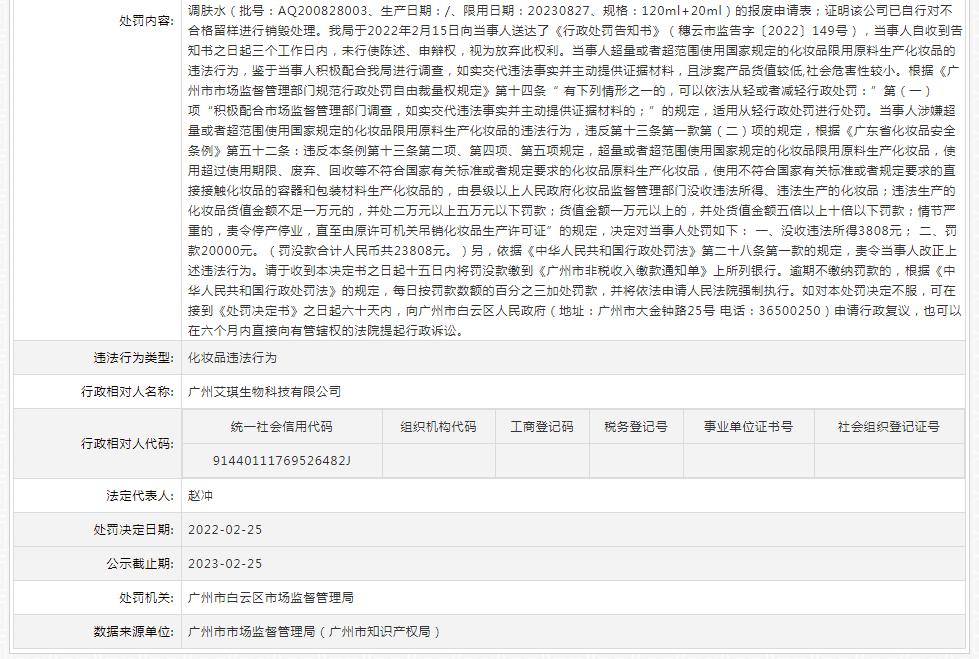Click the 组织机构代码 column header
Screen dimensions: 979x659
pos(438,427)
